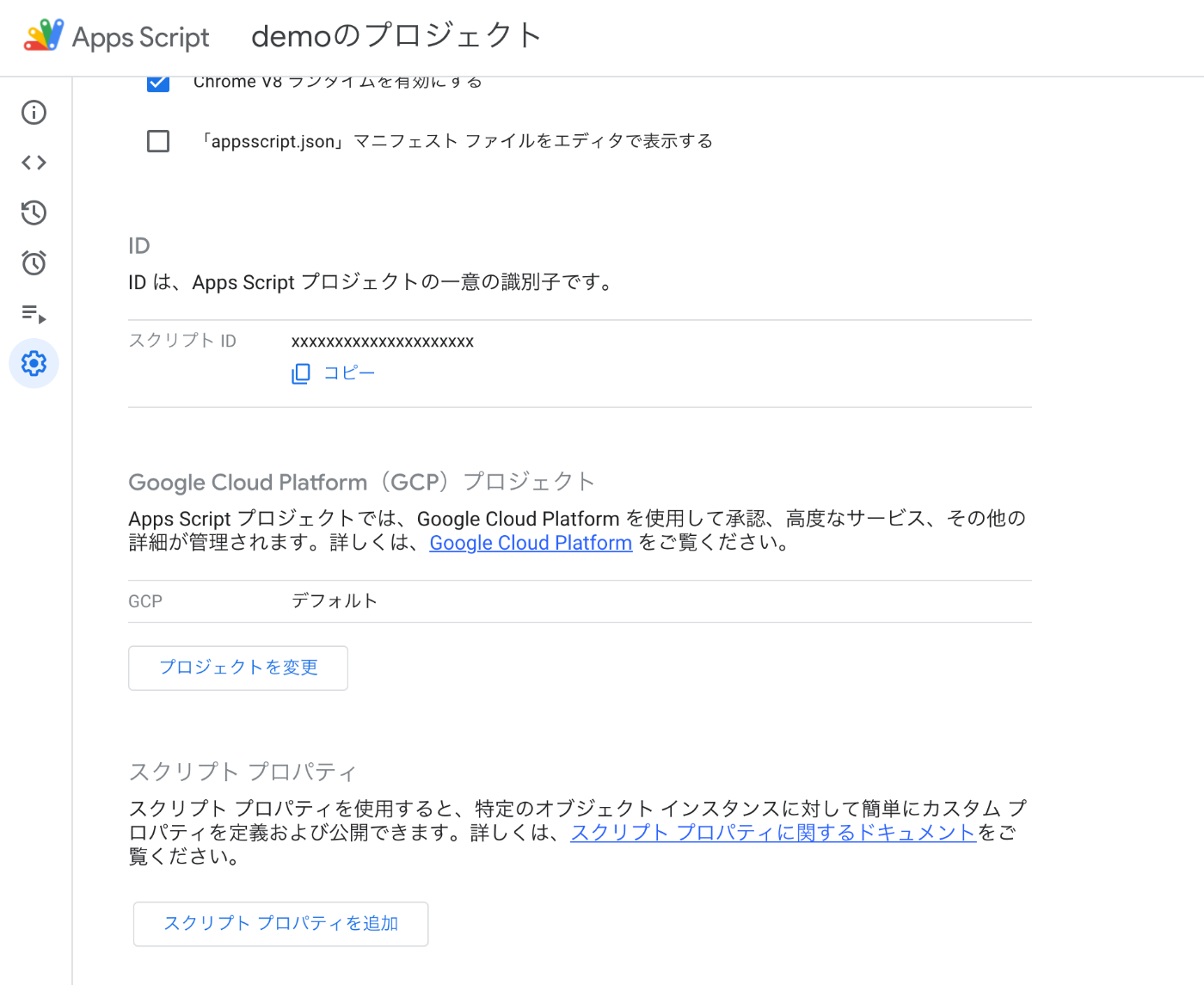Open the project Overview info icon

tap(34, 113)
